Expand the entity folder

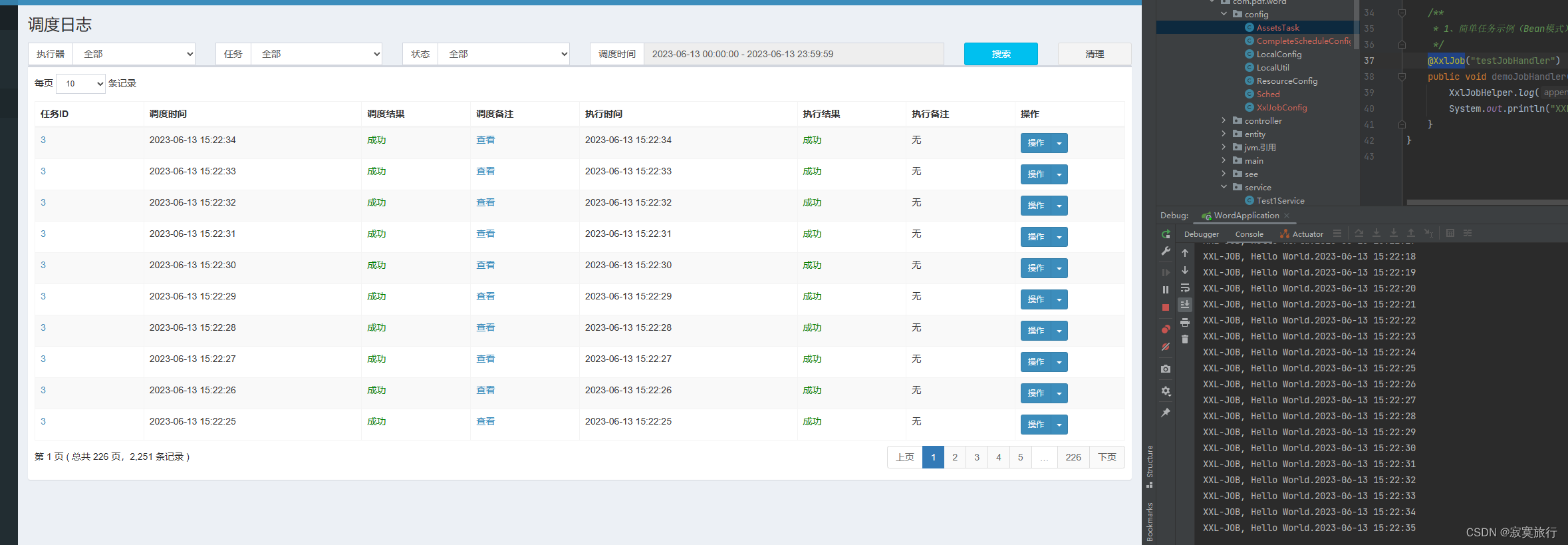[1224, 134]
